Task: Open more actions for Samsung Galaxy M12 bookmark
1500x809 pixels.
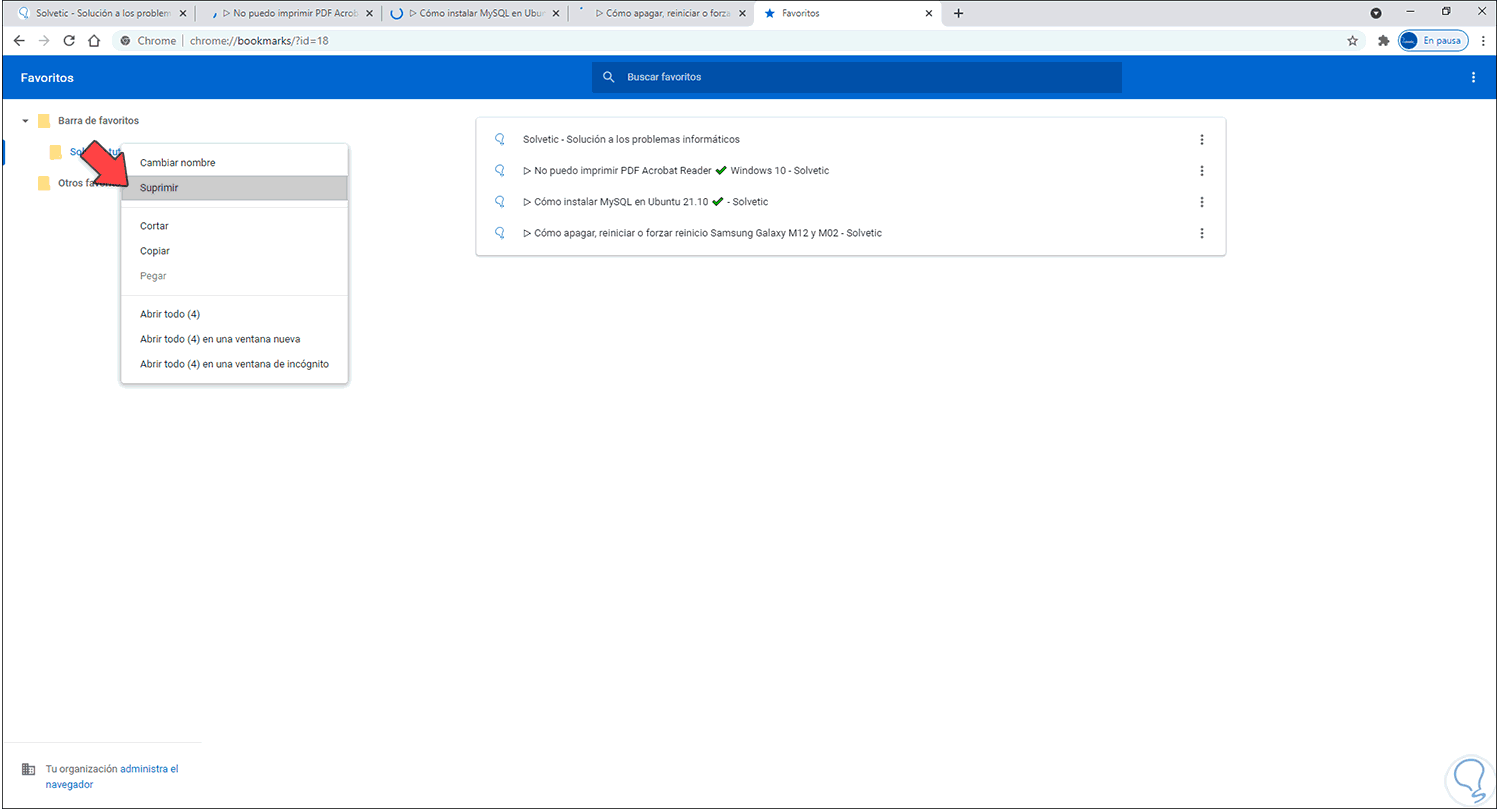Action: point(1202,233)
